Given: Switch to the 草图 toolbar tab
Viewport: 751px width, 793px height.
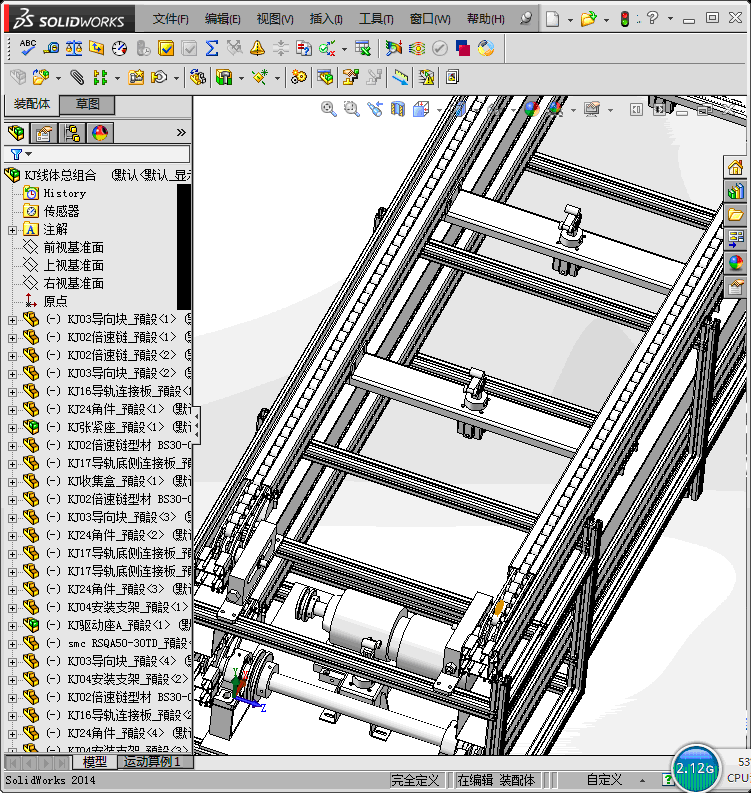Looking at the screenshot, I should pyautogui.click(x=87, y=104).
